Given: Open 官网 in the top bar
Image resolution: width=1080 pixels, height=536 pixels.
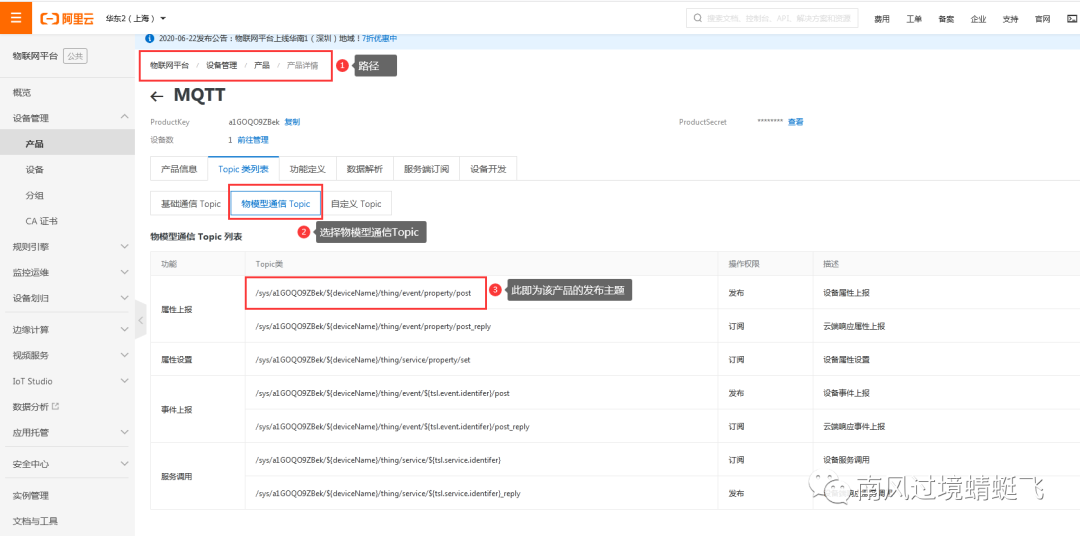Looking at the screenshot, I should 1042,19.
